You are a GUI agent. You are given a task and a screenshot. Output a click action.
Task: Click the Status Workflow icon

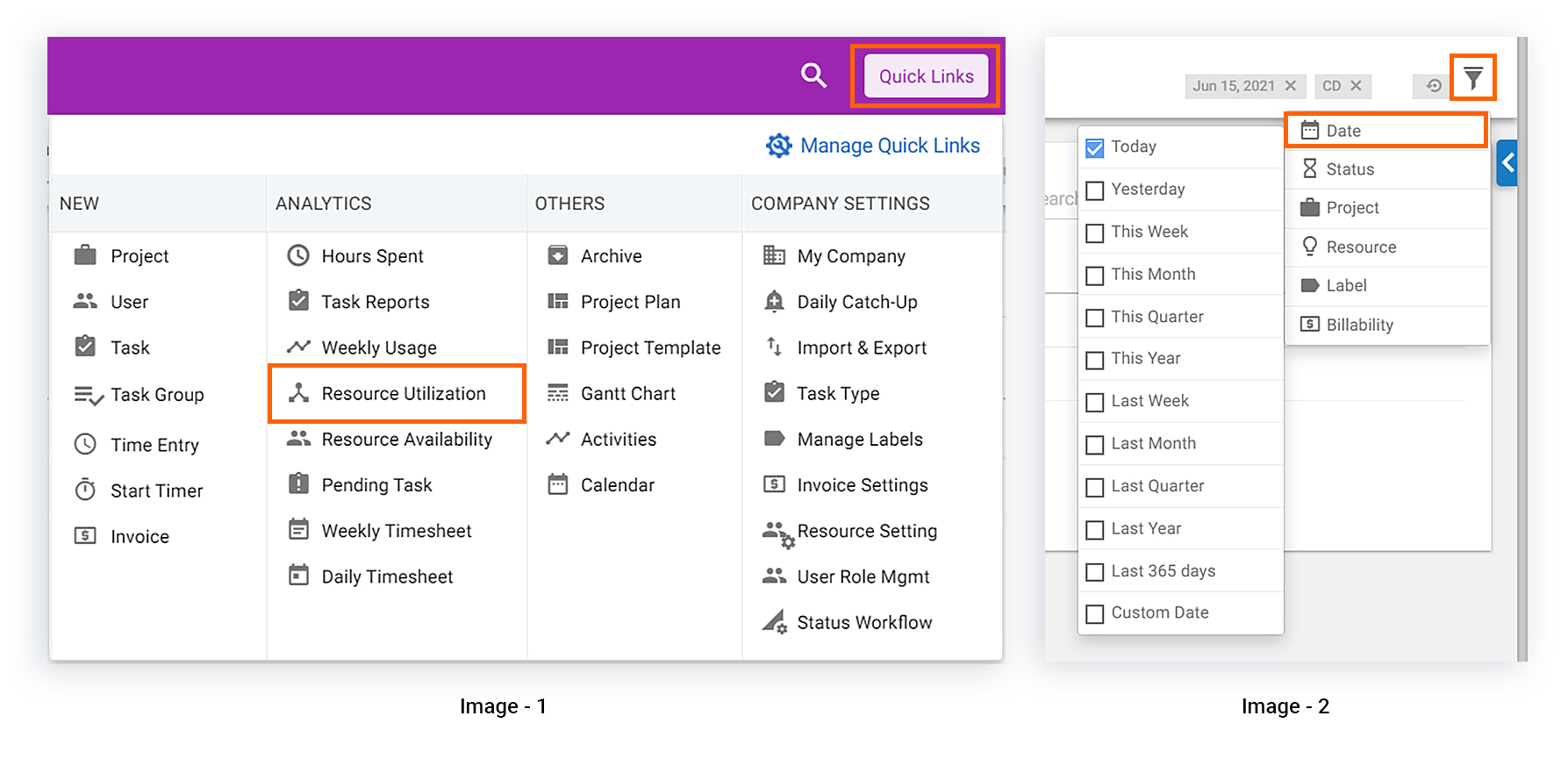tap(775, 621)
